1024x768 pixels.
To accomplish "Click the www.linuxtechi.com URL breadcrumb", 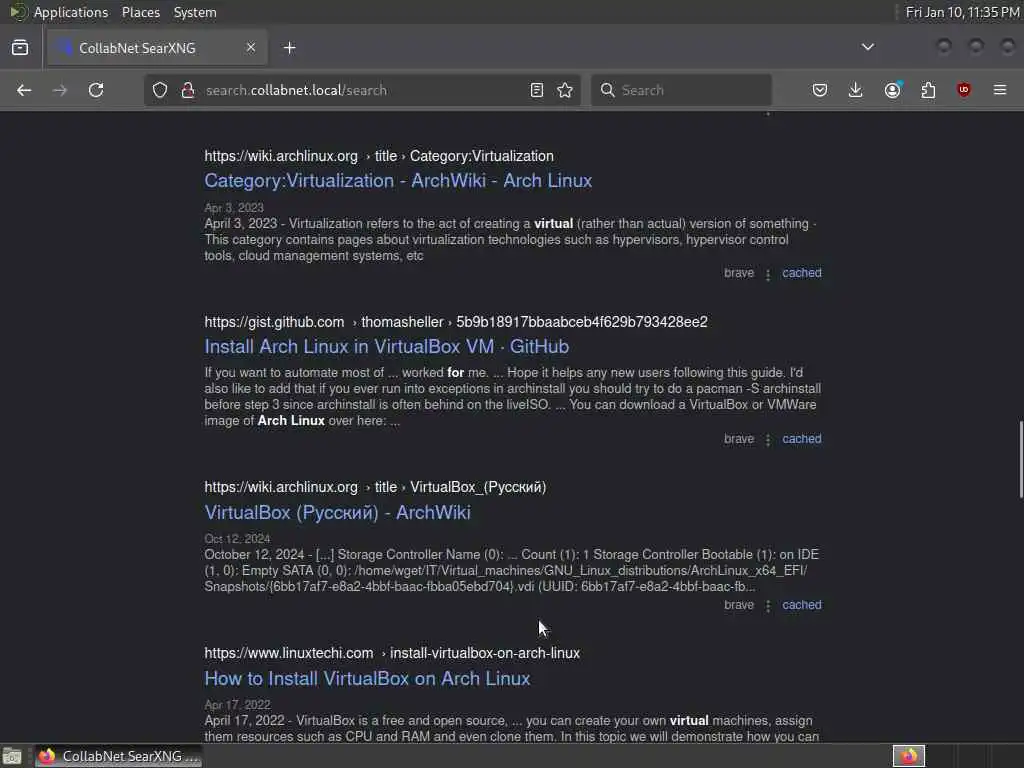I will (x=392, y=653).
